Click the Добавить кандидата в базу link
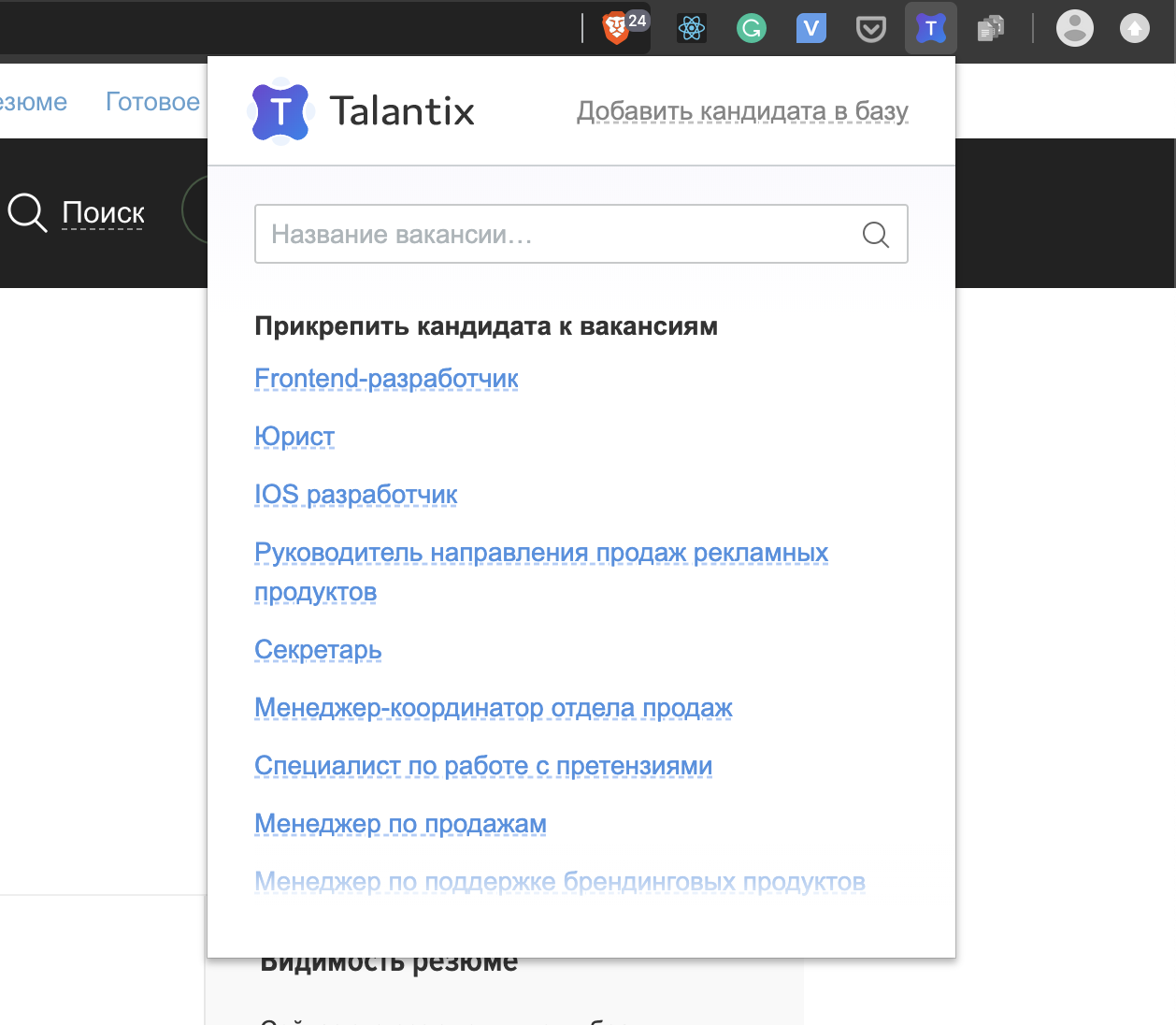Viewport: 1176px width, 1025px height. coord(742,111)
